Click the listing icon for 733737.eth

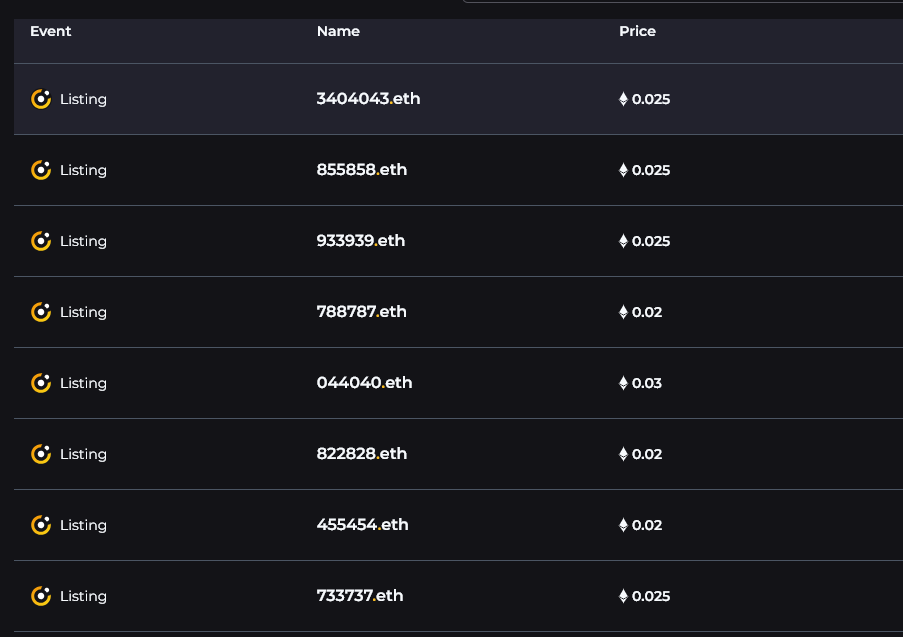(41, 596)
